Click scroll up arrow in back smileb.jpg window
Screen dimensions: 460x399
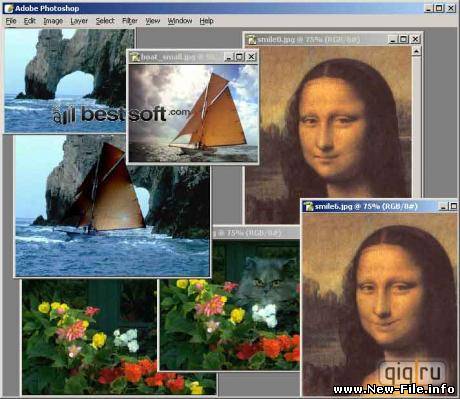tap(416, 51)
